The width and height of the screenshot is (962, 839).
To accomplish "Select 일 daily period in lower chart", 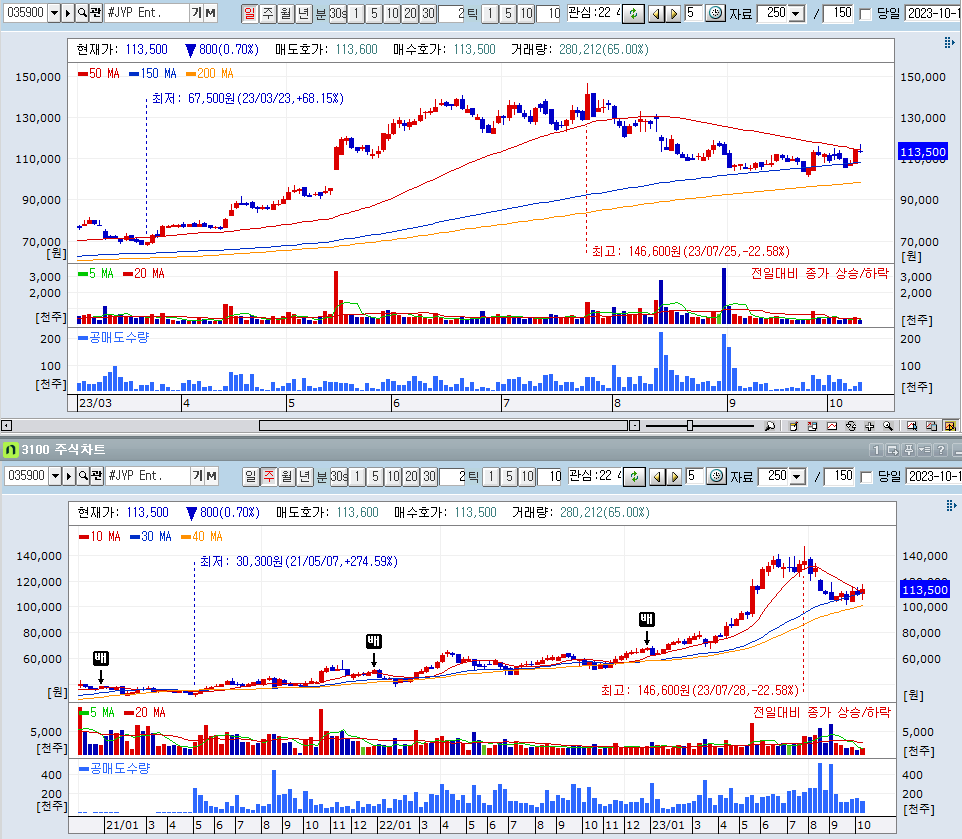I will point(250,476).
